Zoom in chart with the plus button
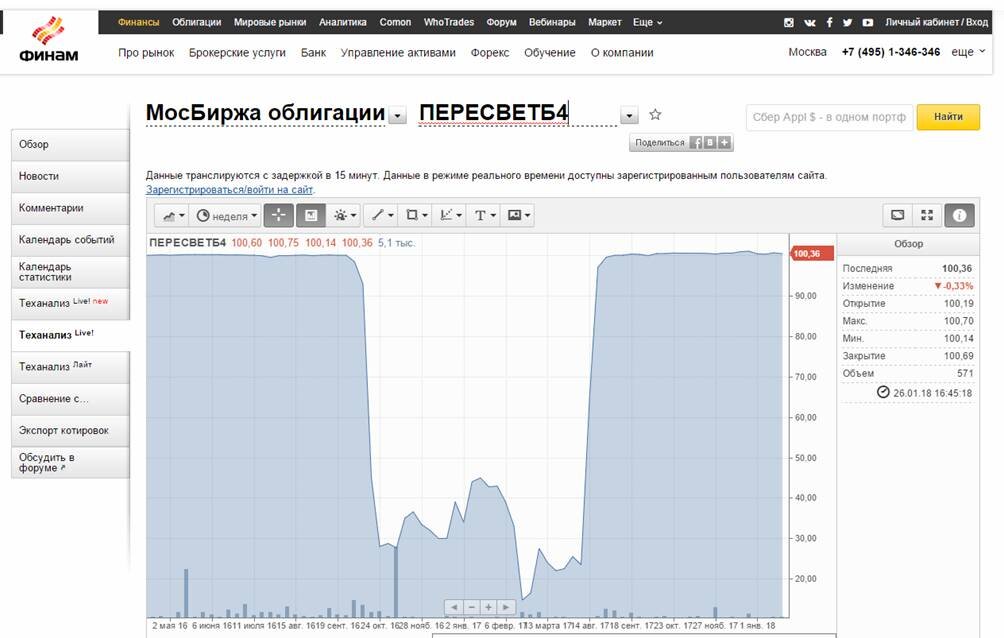This screenshot has height=638, width=1004. tap(489, 607)
